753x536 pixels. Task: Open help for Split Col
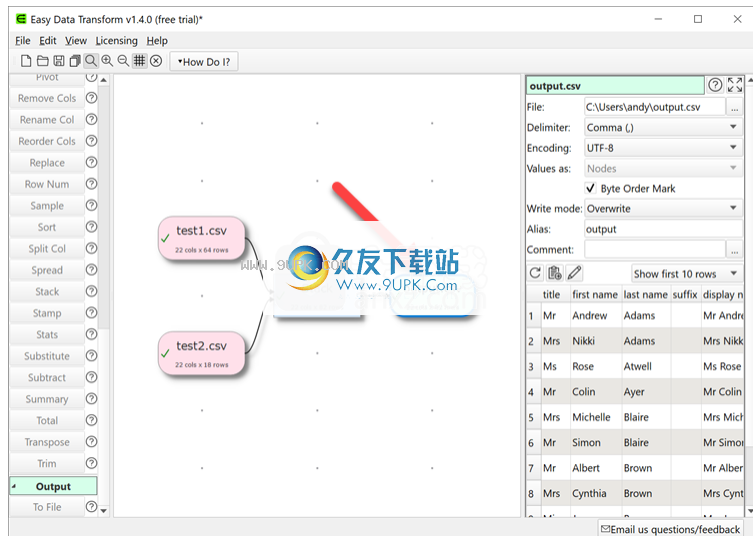pos(91,248)
